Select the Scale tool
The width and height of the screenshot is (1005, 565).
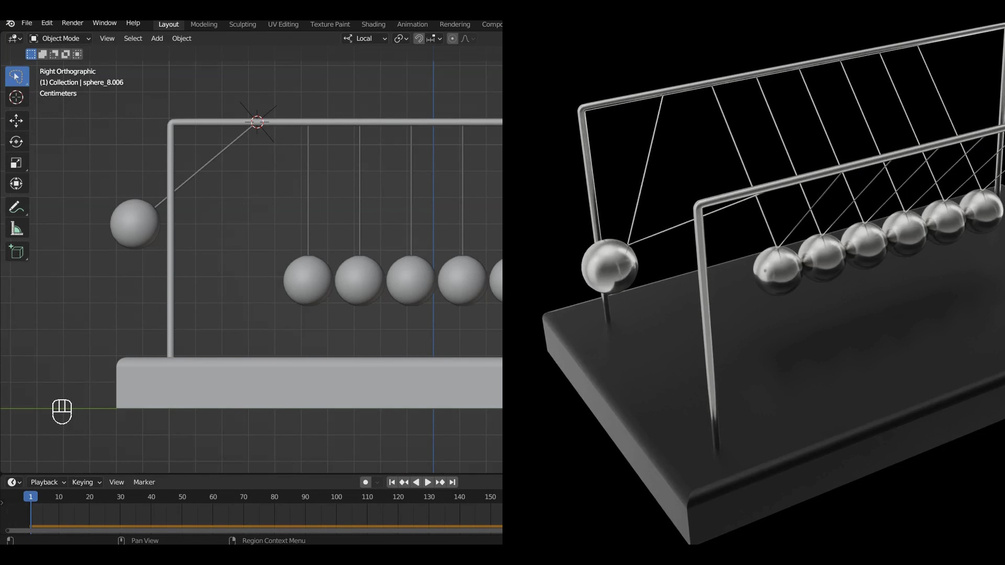[16, 163]
